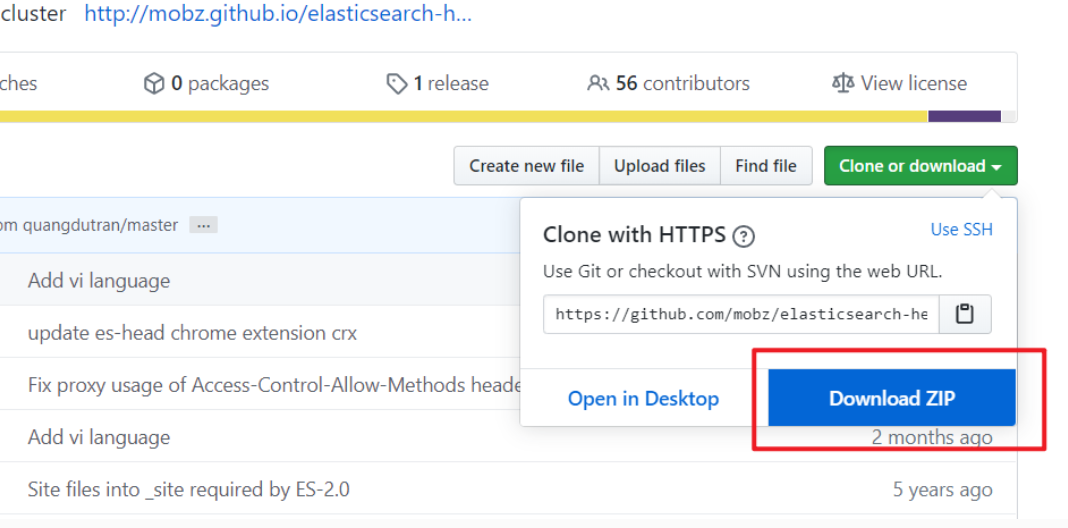Click the Download ZIP button
Screen dimensions: 1068x528
pyautogui.click(x=892, y=398)
